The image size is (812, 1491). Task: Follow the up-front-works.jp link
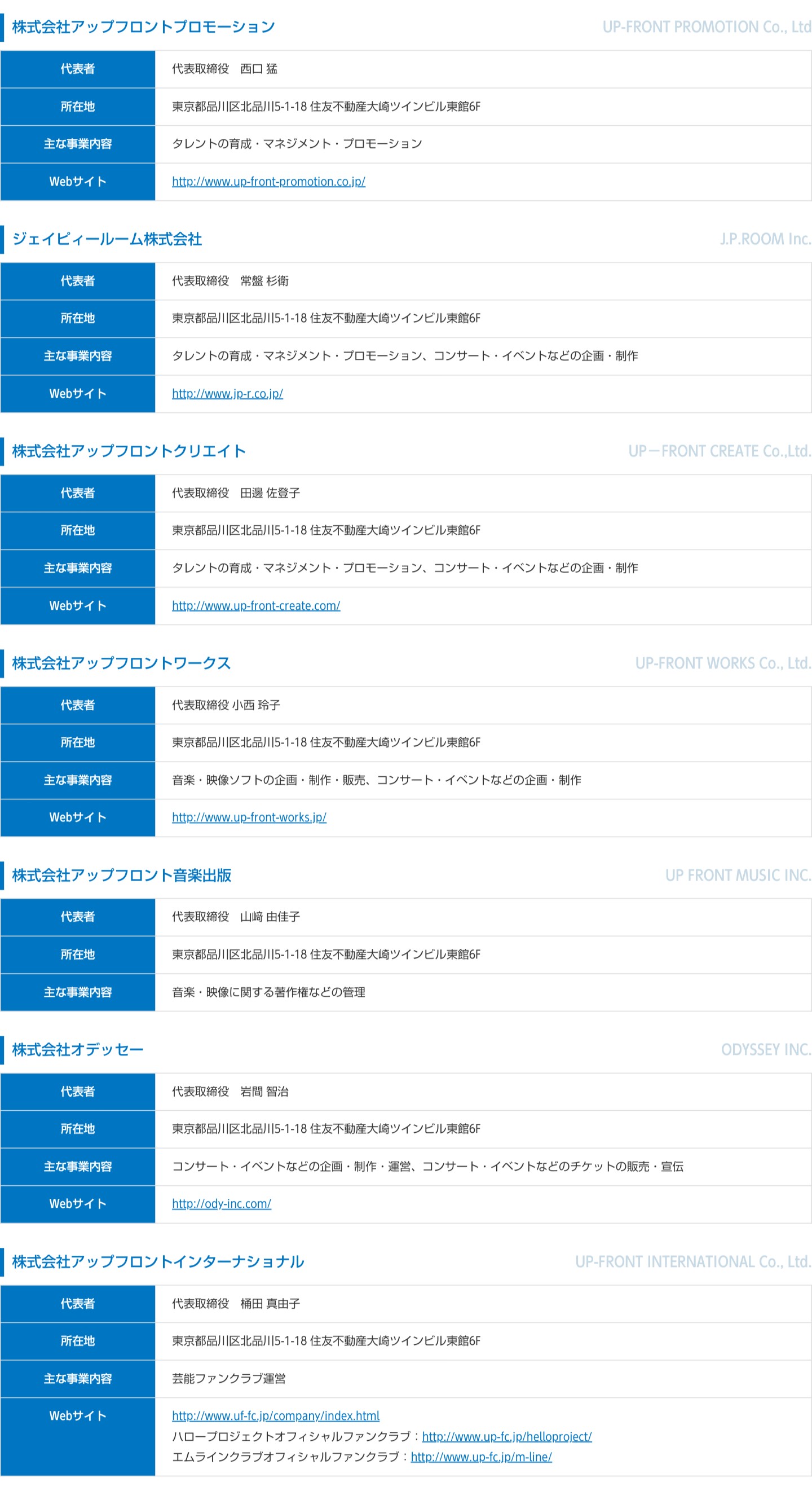click(x=249, y=817)
